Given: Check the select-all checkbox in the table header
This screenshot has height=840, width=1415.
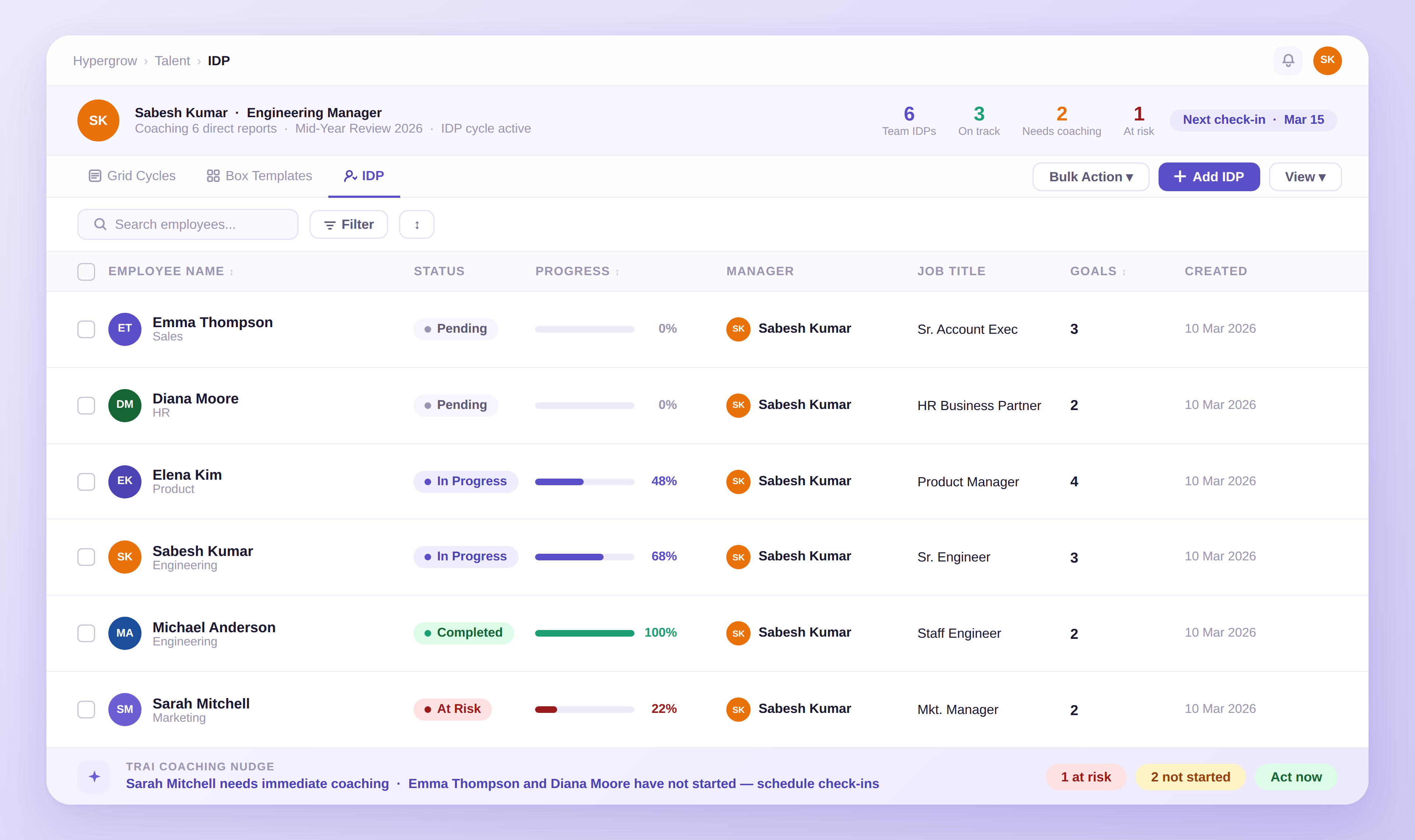Looking at the screenshot, I should click(86, 272).
